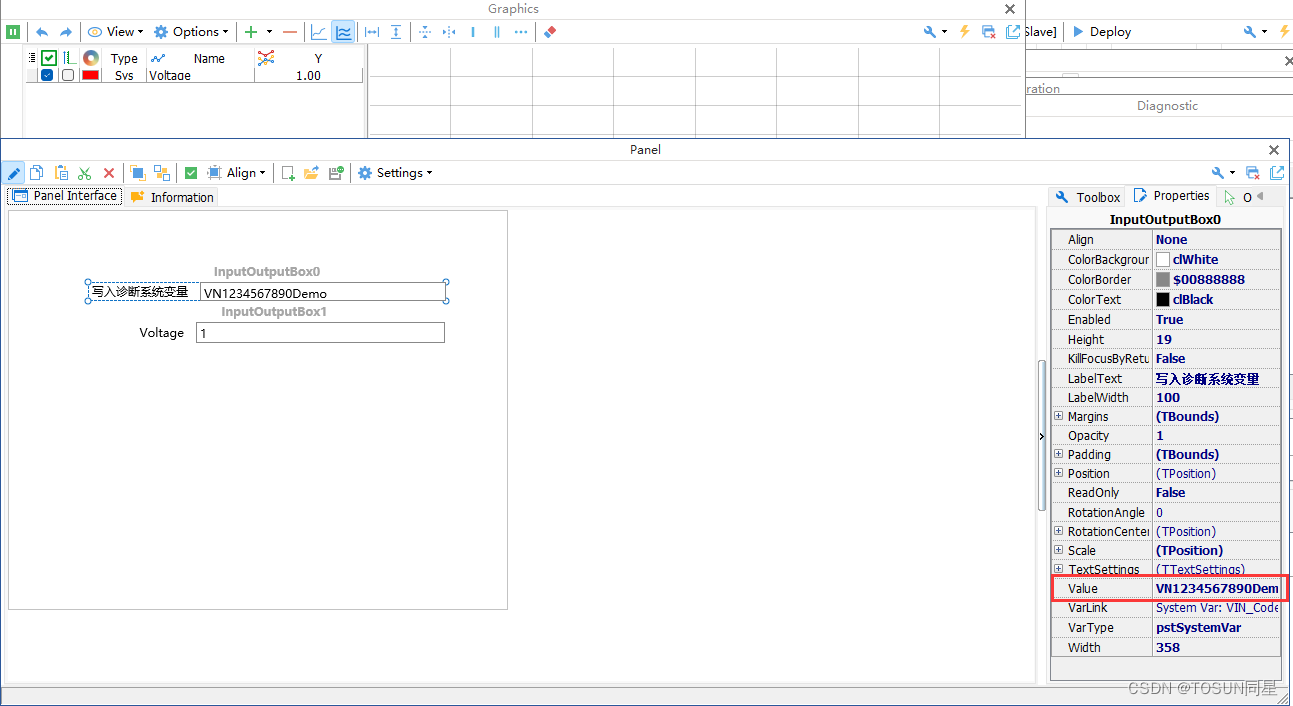Click the Y value 1.00 cell
Viewport: 1293px width, 706px height.
coord(308,75)
